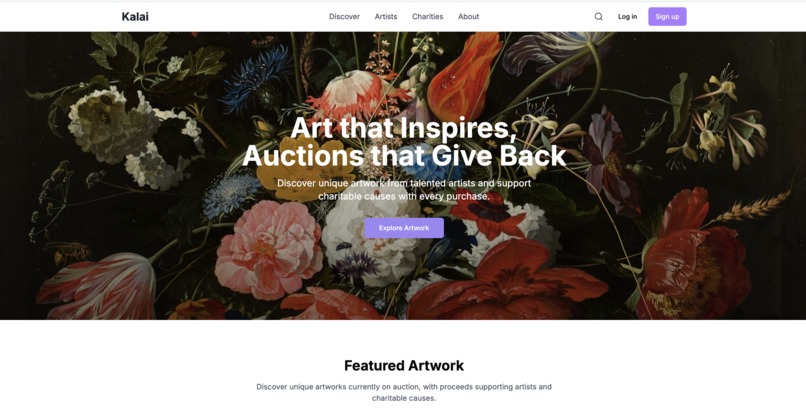Image resolution: width=806 pixels, height=410 pixels.
Task: Click the Kalai logo to go home
Action: tap(135, 16)
